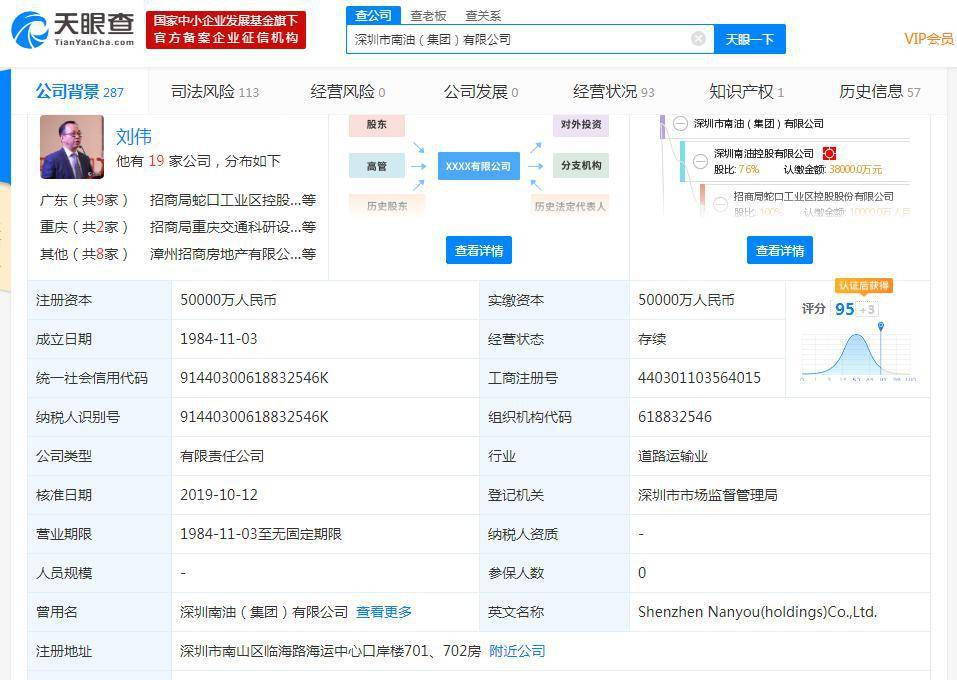Click the central XXXX有限公司 node
Viewport: 957px width, 680px height.
click(478, 166)
